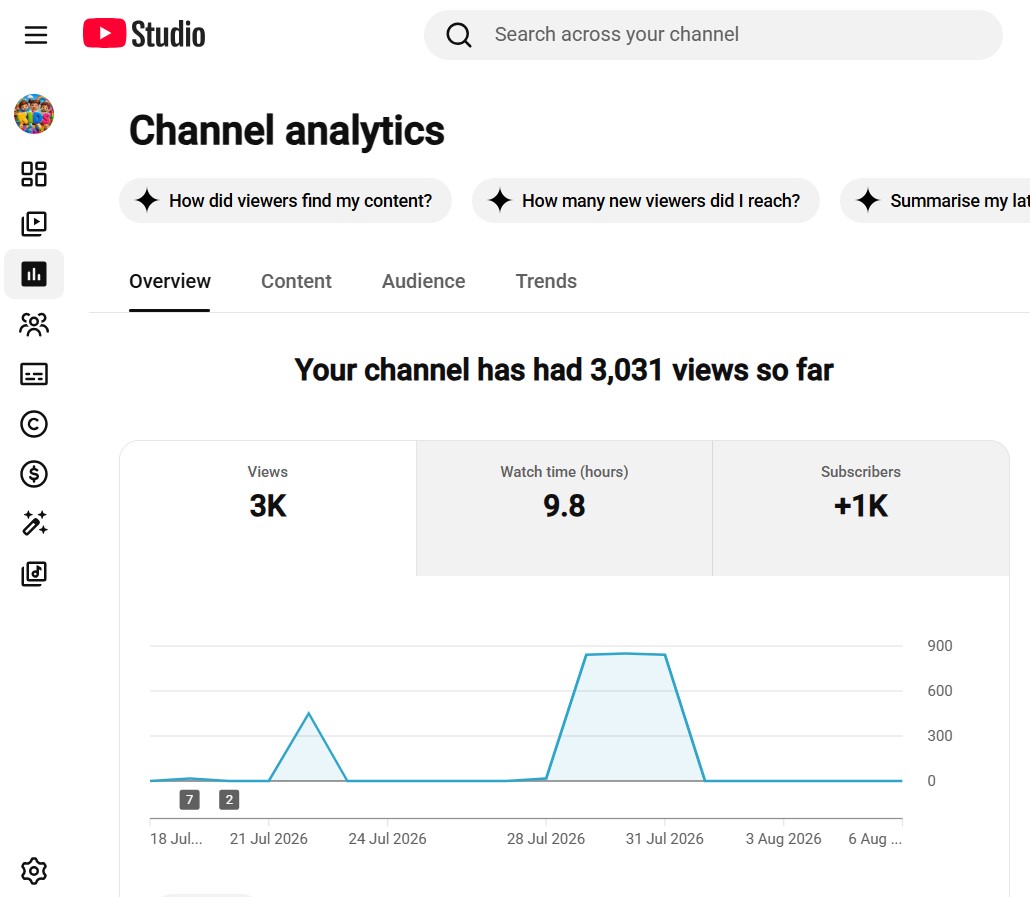Viewport: 1030px width, 897px height.
Task: Select the Analytics bar chart sidebar icon
Action: click(x=34, y=274)
